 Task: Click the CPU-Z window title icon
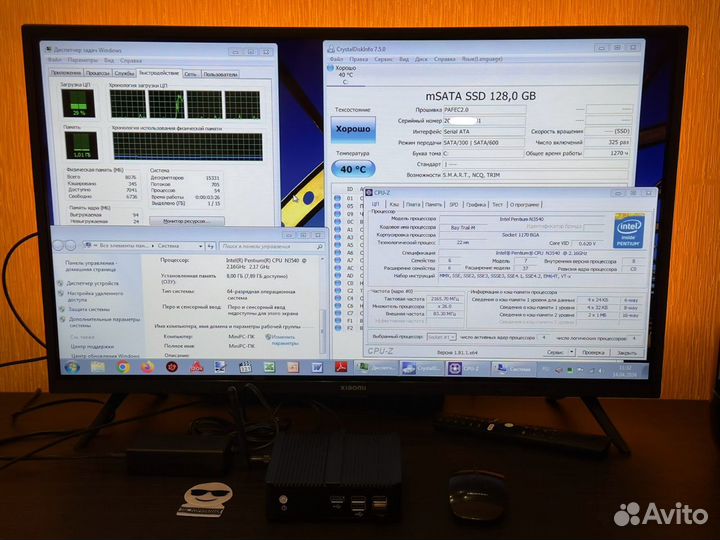[369, 193]
